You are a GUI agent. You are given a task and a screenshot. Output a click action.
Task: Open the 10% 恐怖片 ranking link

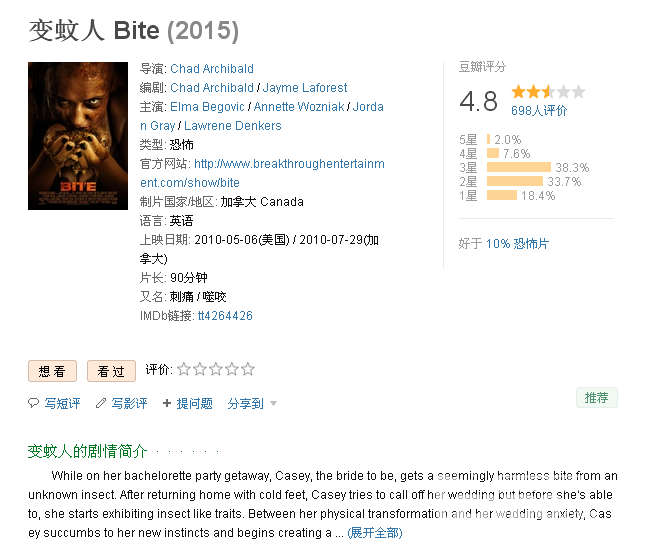click(517, 244)
